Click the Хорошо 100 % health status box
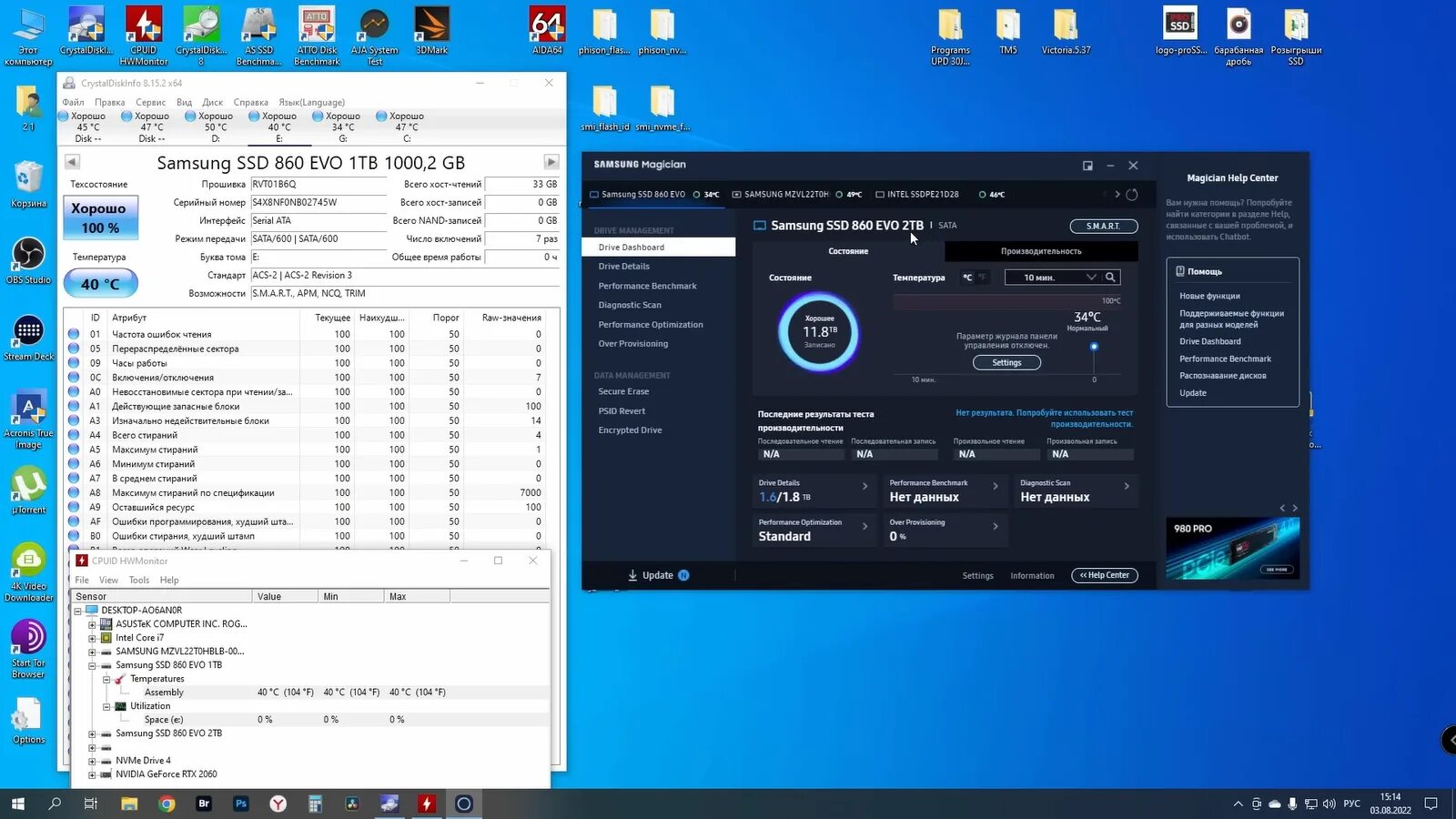 100,218
